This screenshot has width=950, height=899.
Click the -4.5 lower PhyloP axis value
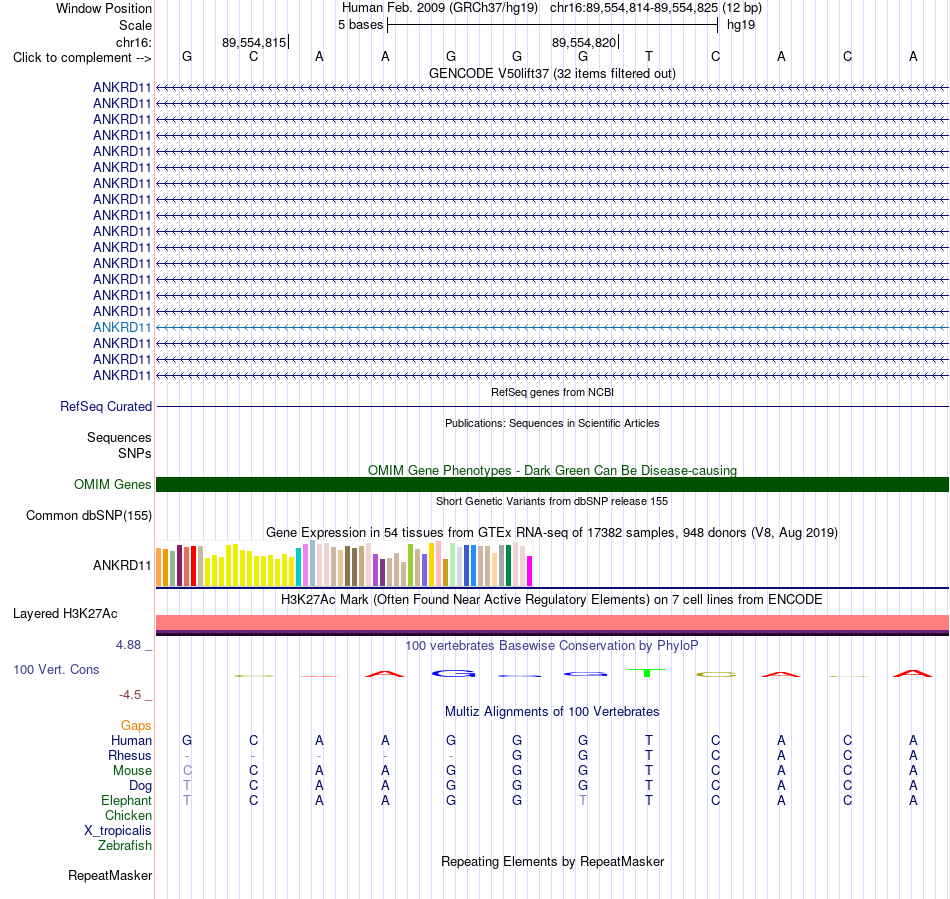click(130, 695)
